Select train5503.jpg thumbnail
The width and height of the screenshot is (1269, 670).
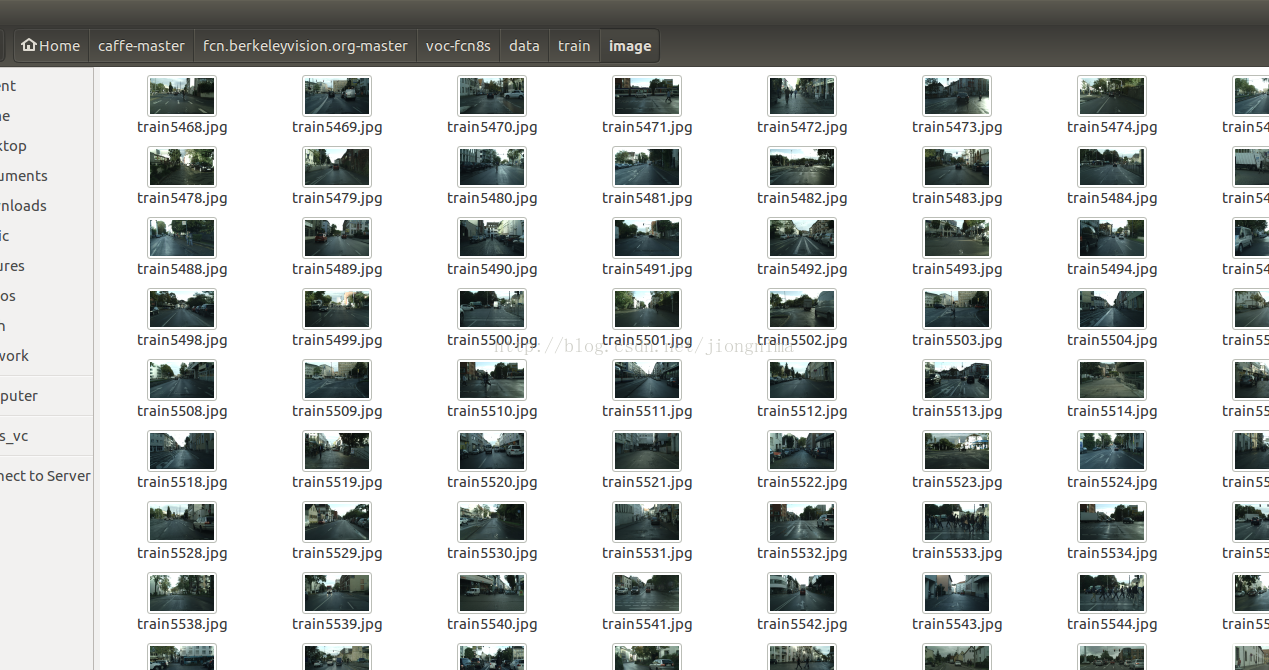[x=957, y=309]
